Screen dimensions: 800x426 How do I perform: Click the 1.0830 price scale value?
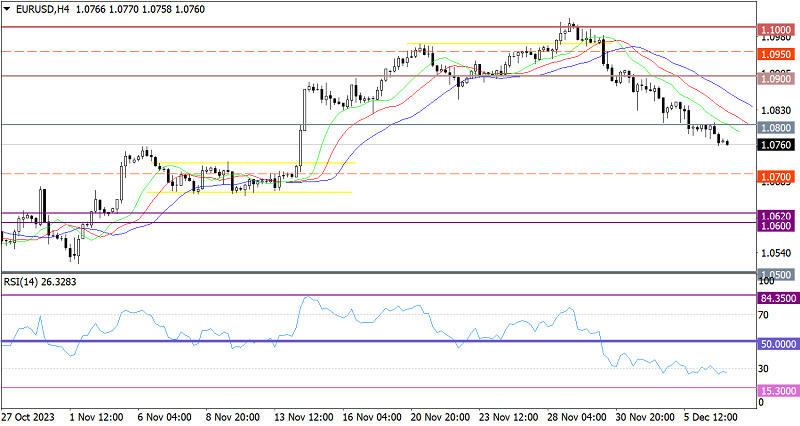(x=776, y=110)
